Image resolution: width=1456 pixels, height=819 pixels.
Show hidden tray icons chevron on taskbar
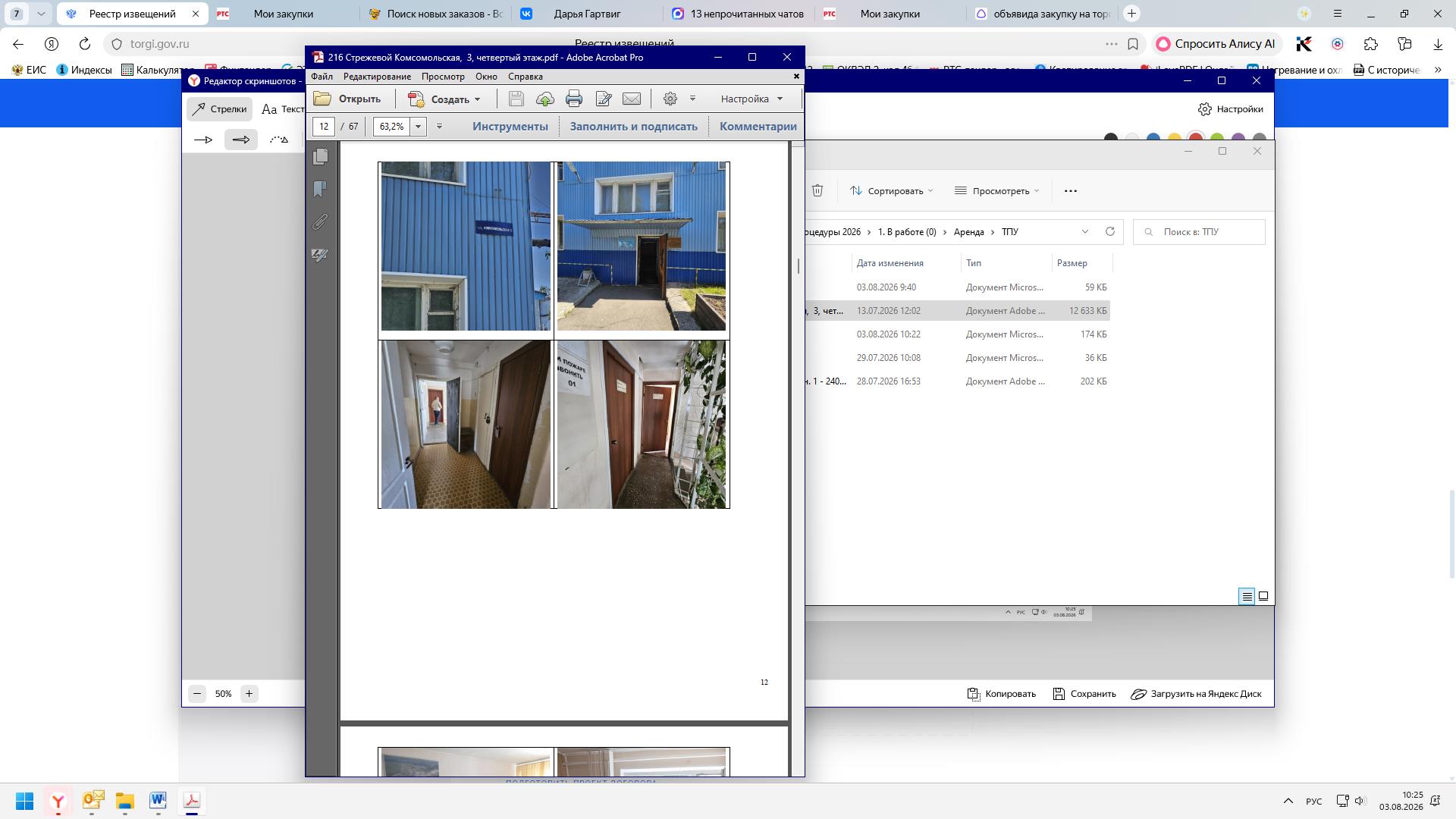(1288, 801)
